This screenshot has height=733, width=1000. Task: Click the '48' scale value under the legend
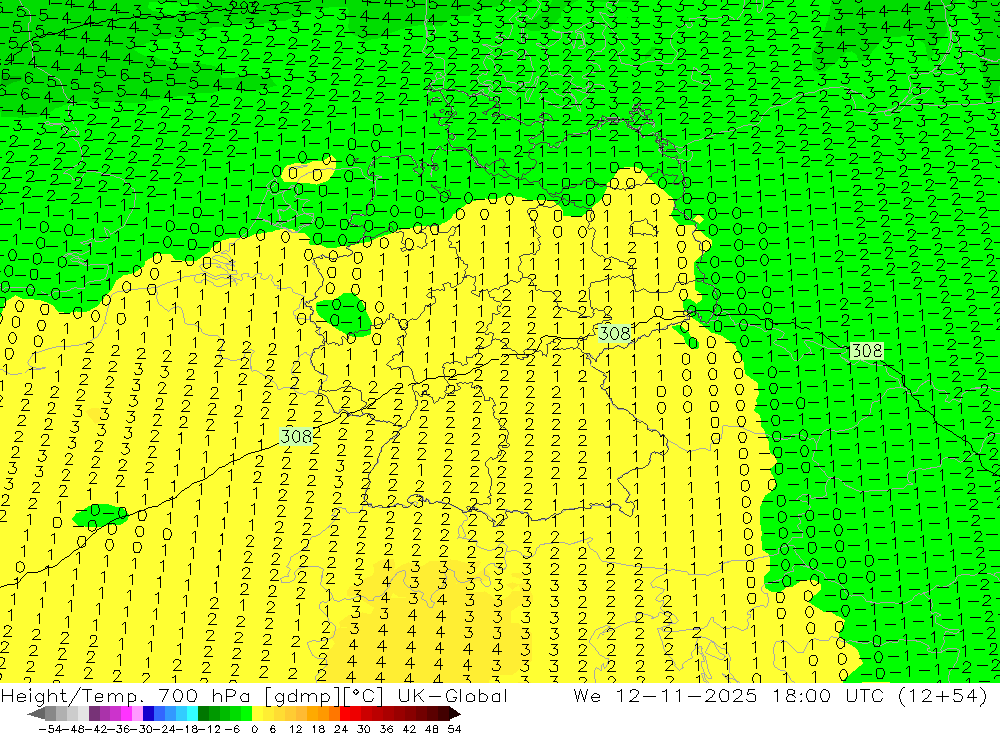[432, 729]
